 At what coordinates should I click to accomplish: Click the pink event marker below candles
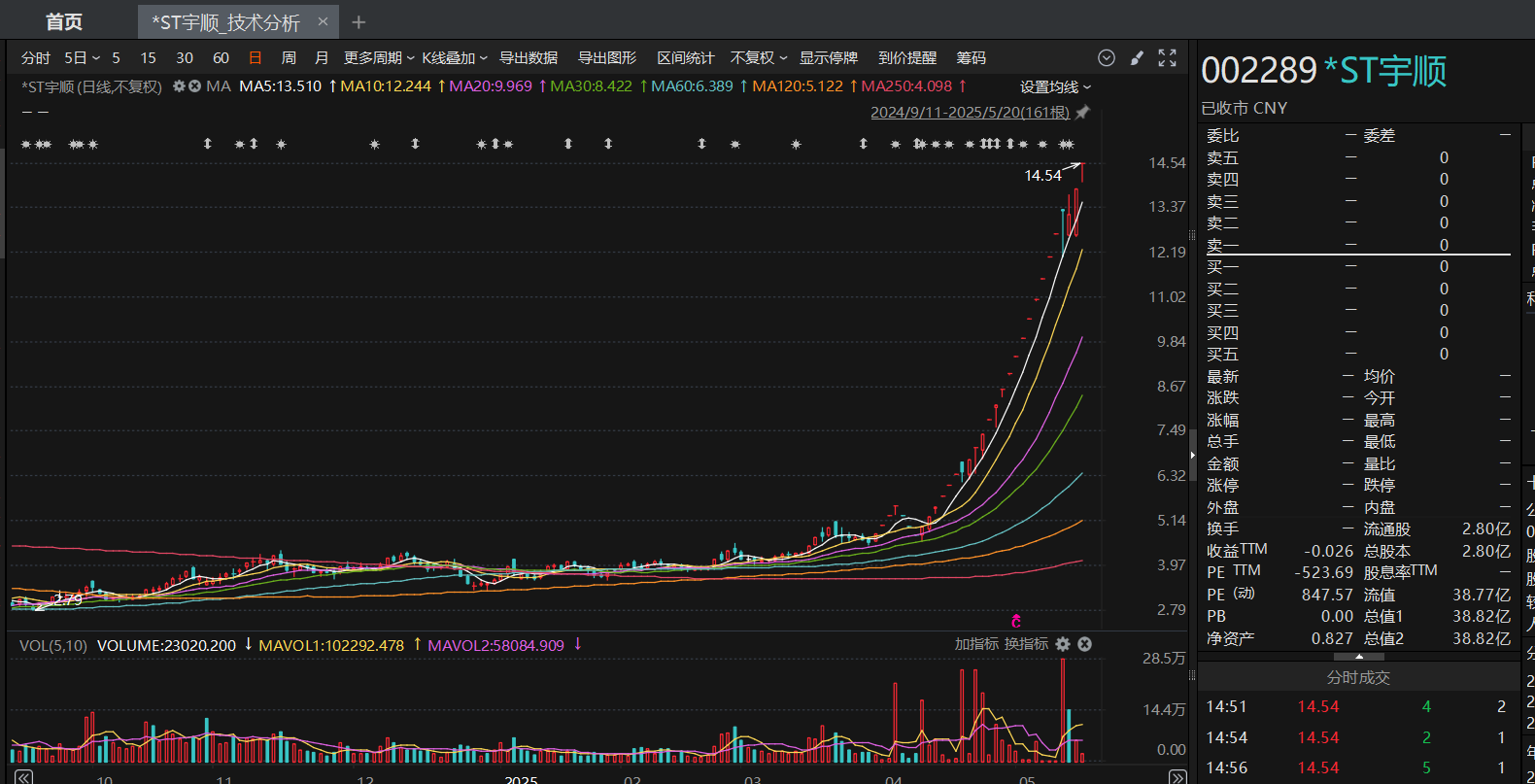(x=1016, y=621)
